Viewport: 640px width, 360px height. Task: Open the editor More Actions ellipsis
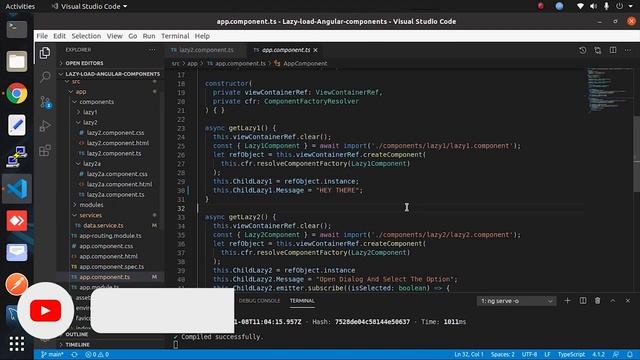(x=628, y=50)
